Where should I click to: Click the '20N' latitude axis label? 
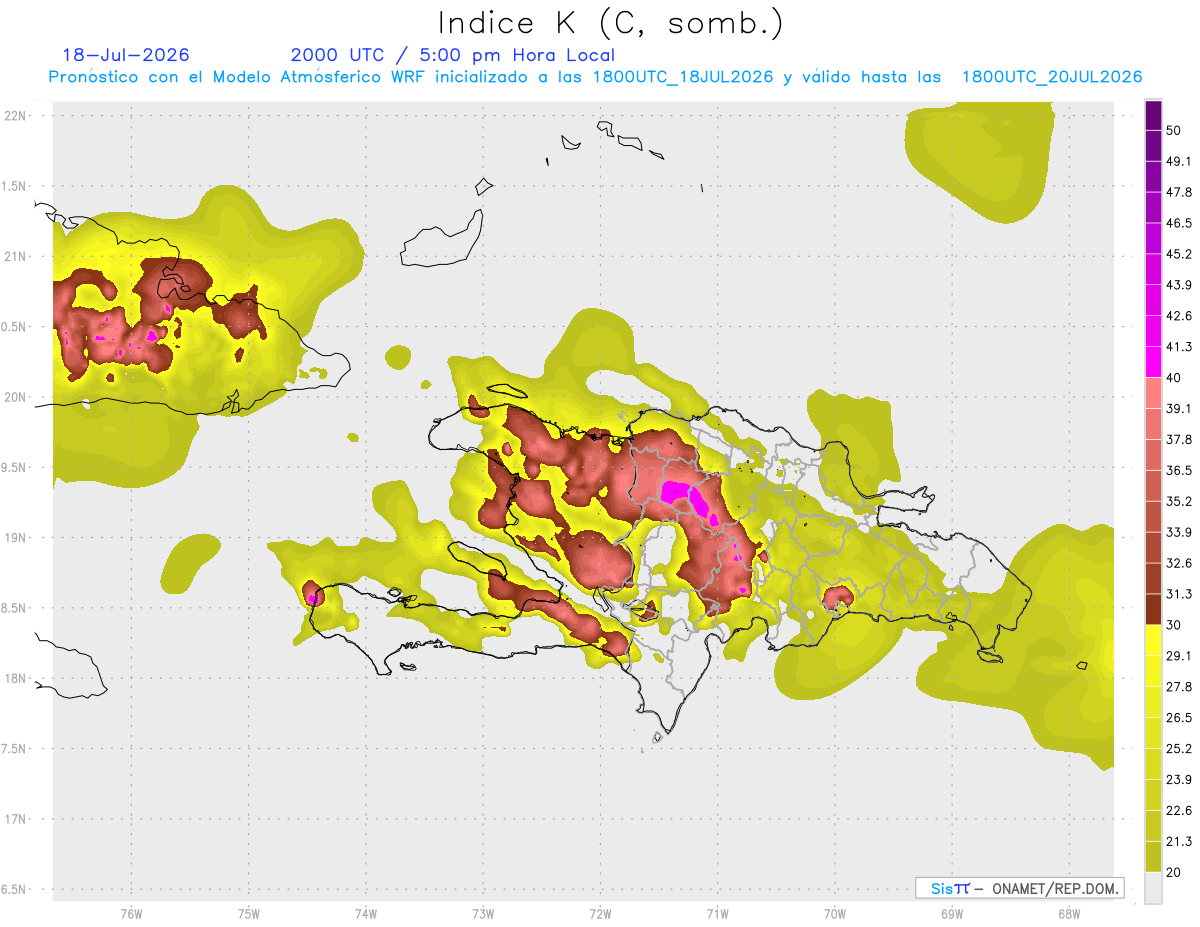[17, 397]
